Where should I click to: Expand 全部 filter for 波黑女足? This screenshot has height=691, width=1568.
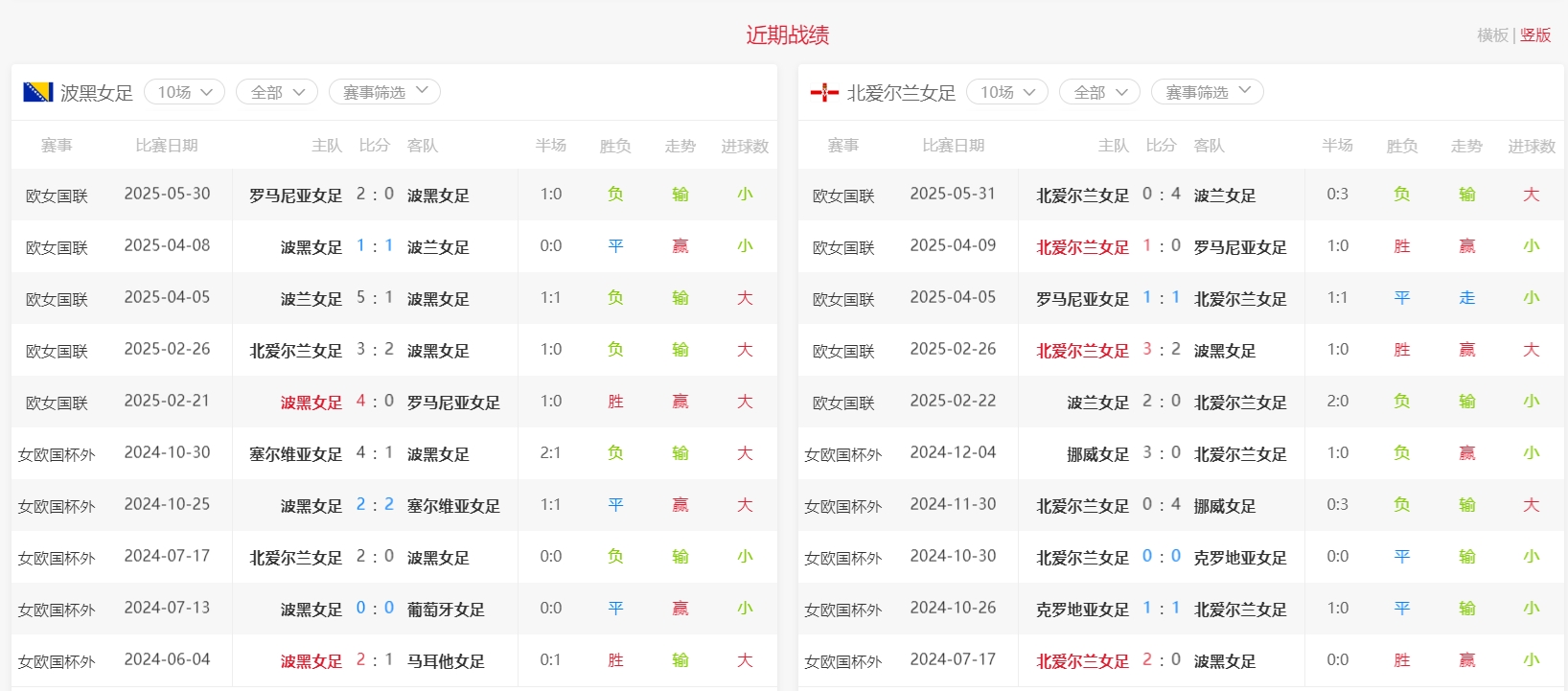(x=276, y=92)
